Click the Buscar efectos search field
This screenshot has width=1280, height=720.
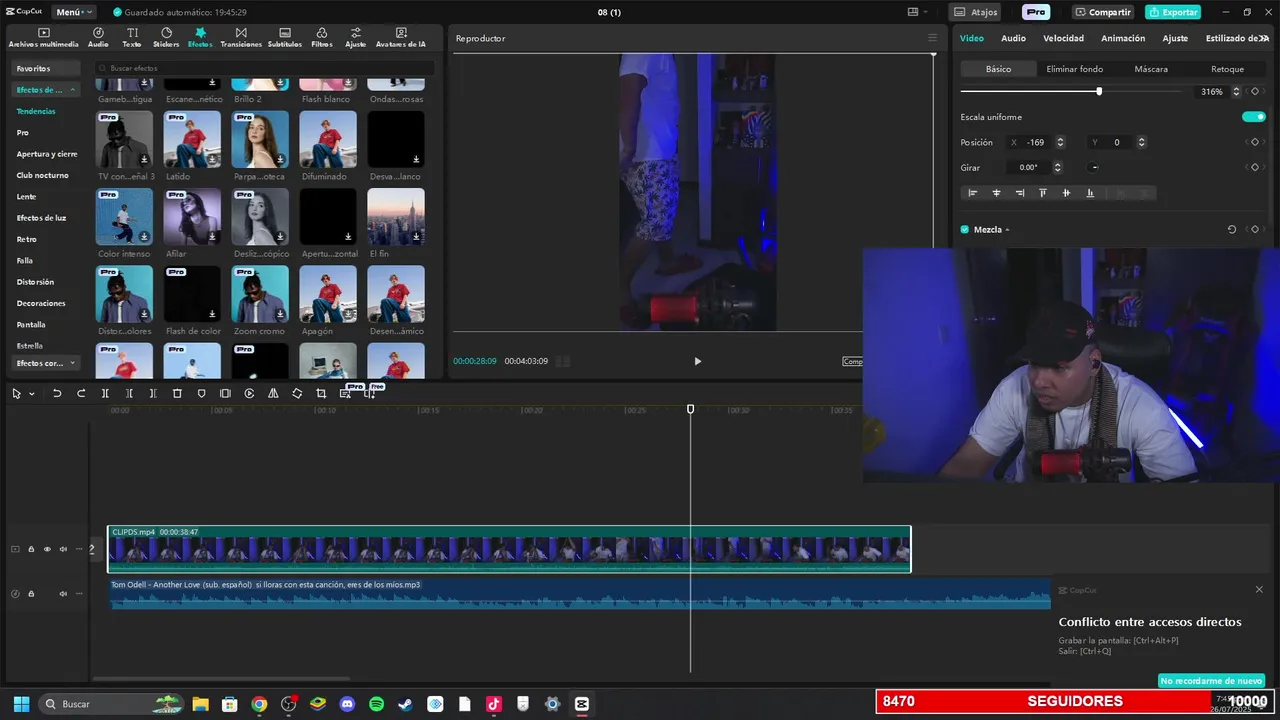(265, 68)
